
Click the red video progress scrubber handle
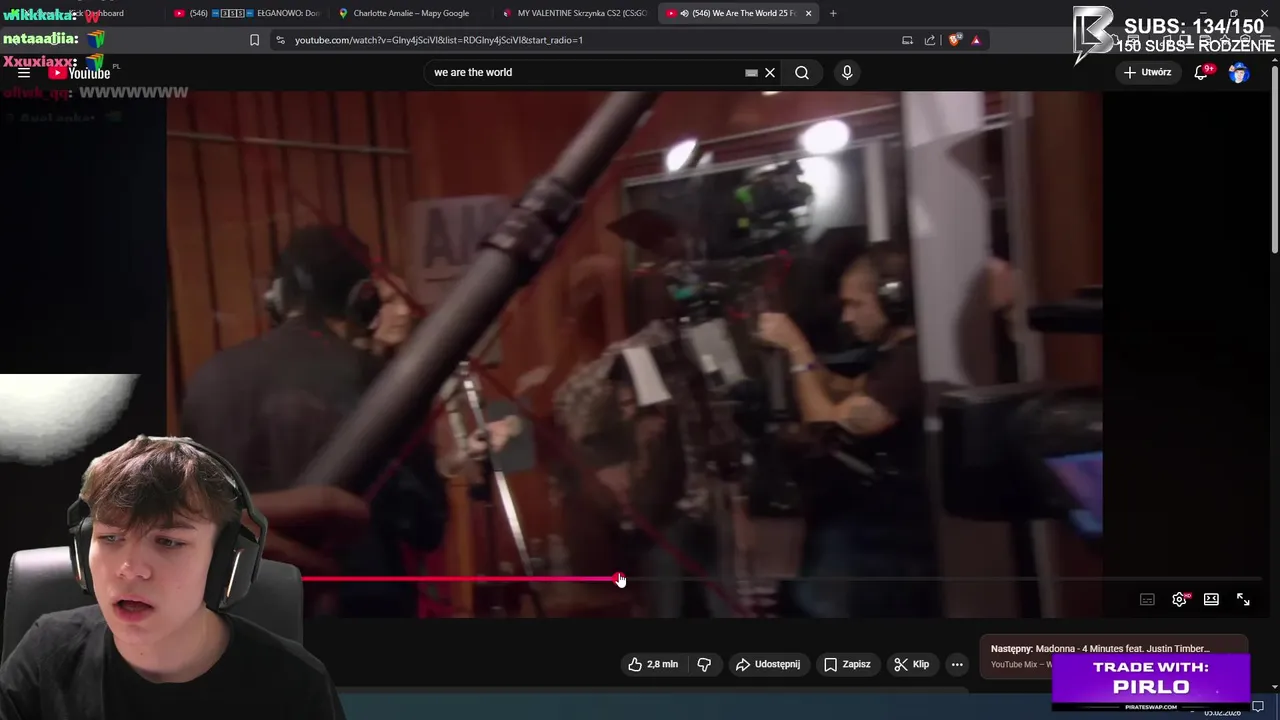619,579
